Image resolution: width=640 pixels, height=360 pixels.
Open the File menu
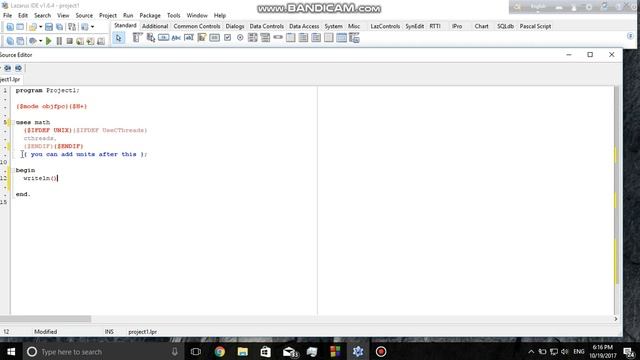7,16
